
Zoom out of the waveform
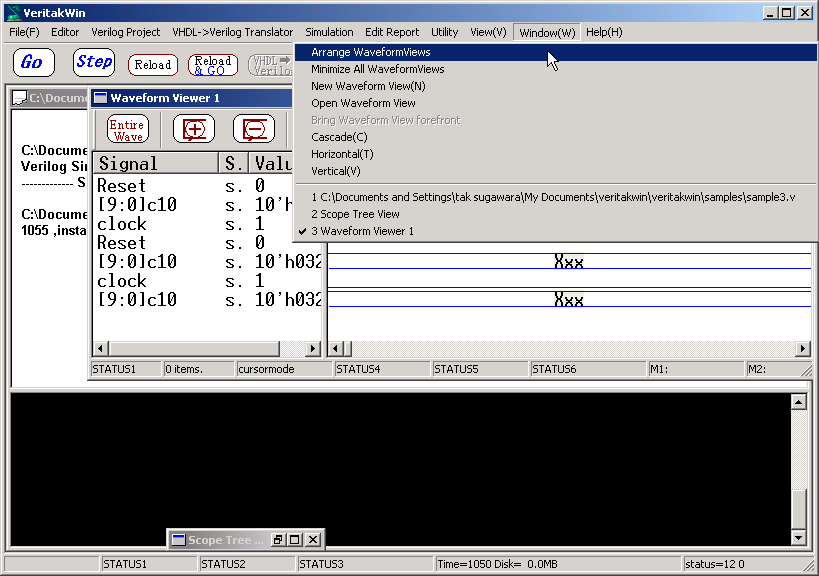click(x=254, y=130)
